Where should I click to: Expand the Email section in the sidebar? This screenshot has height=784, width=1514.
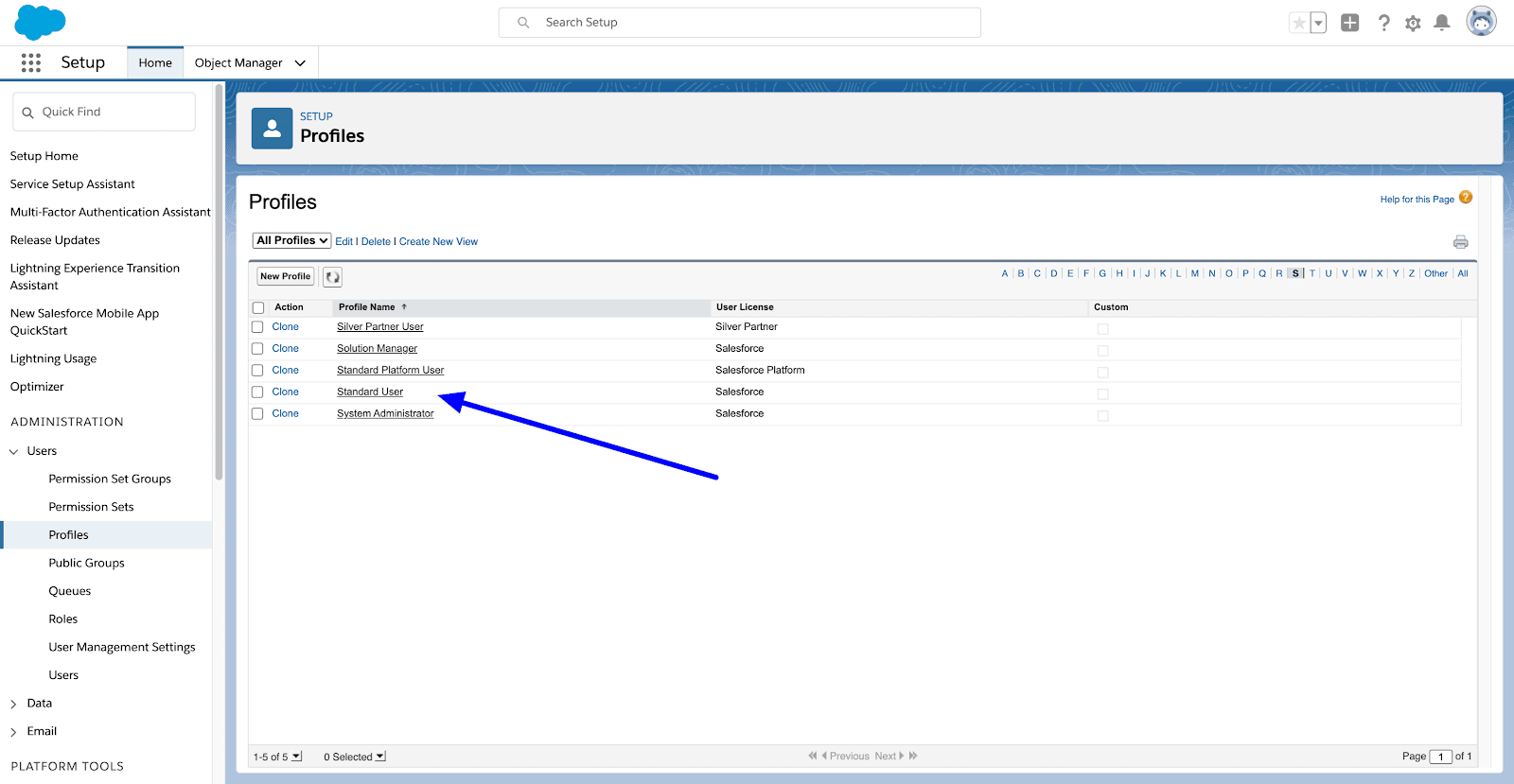[14, 733]
